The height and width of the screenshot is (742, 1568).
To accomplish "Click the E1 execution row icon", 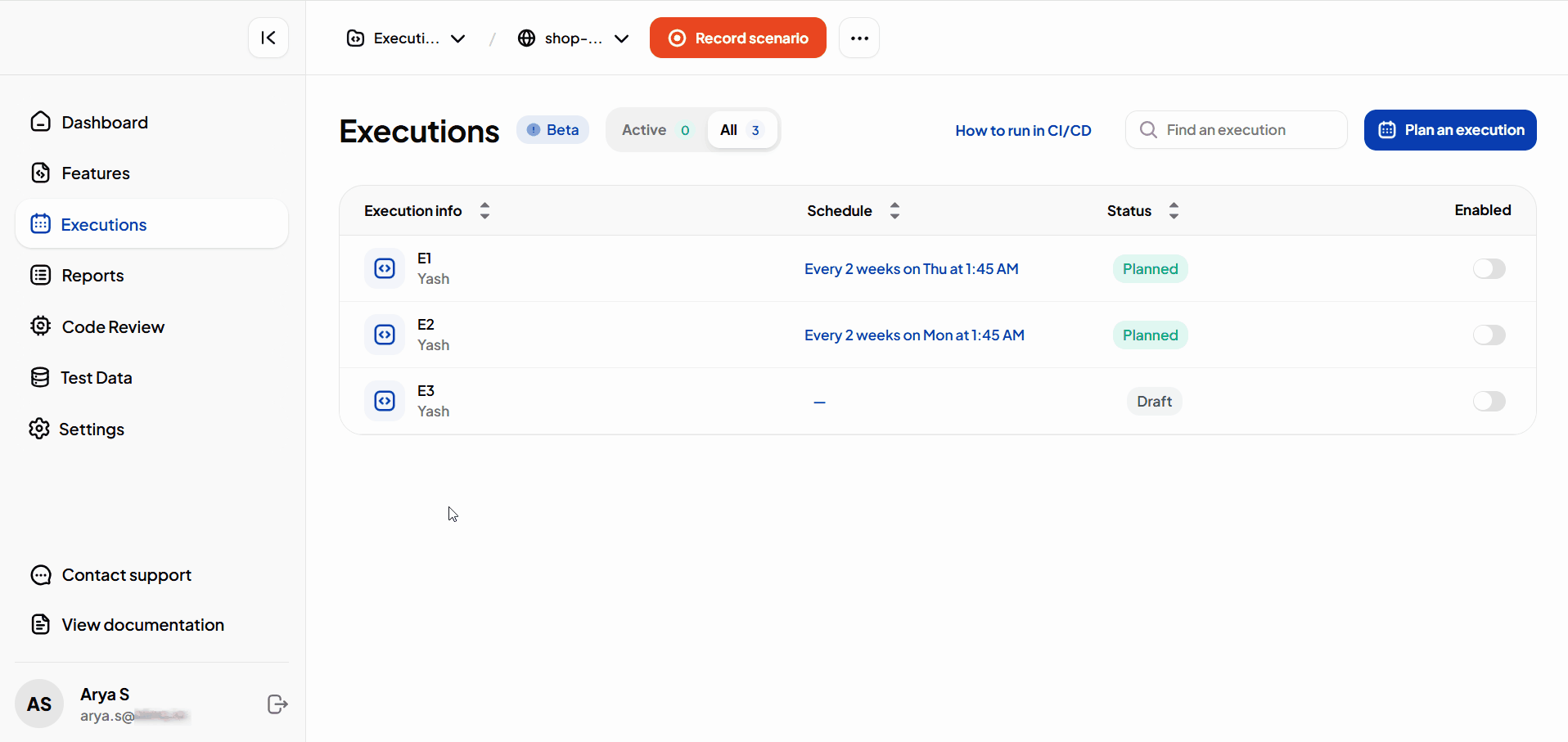I will tap(385, 268).
